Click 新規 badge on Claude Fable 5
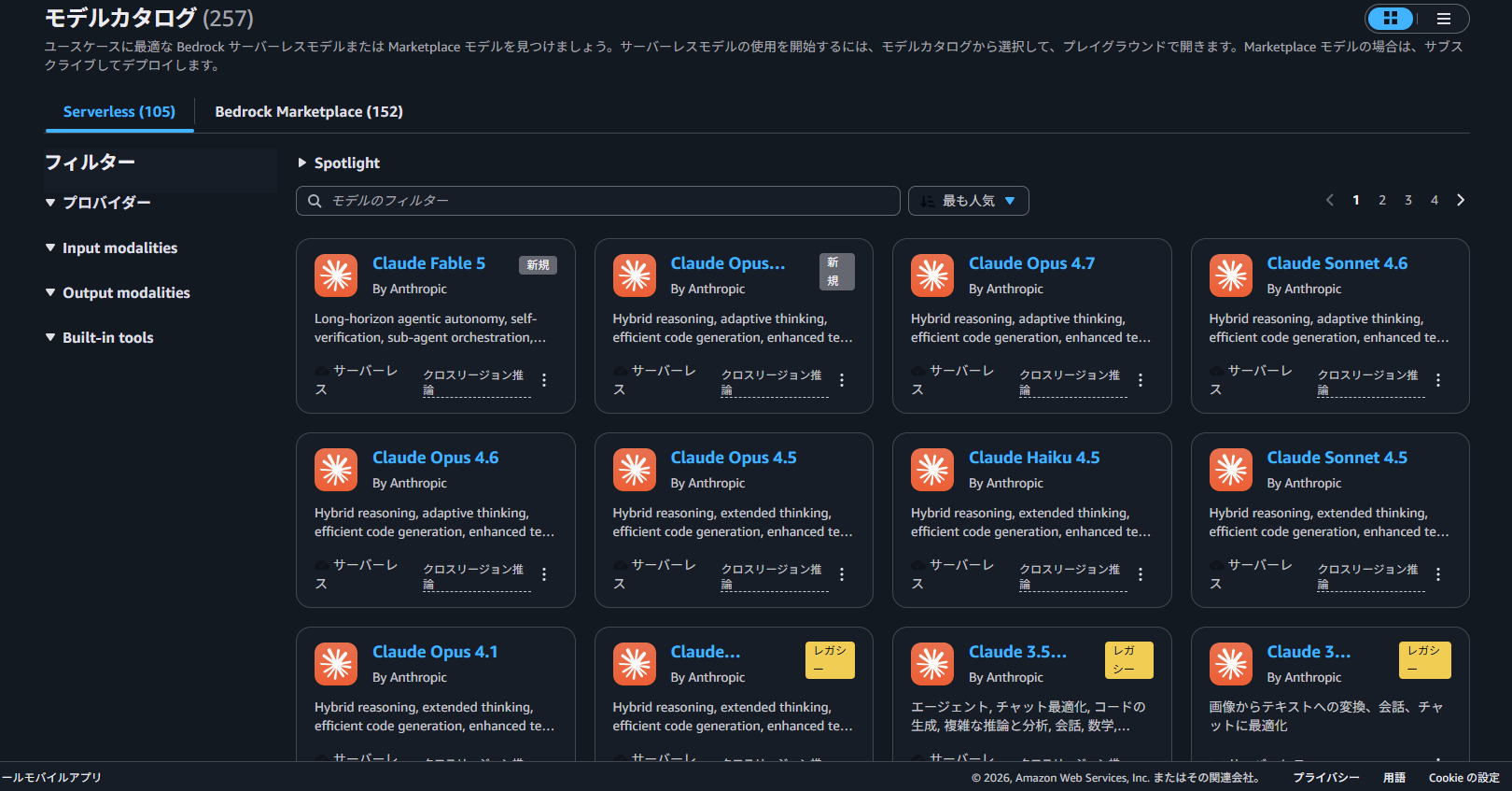This screenshot has height=791, width=1512. 538,265
